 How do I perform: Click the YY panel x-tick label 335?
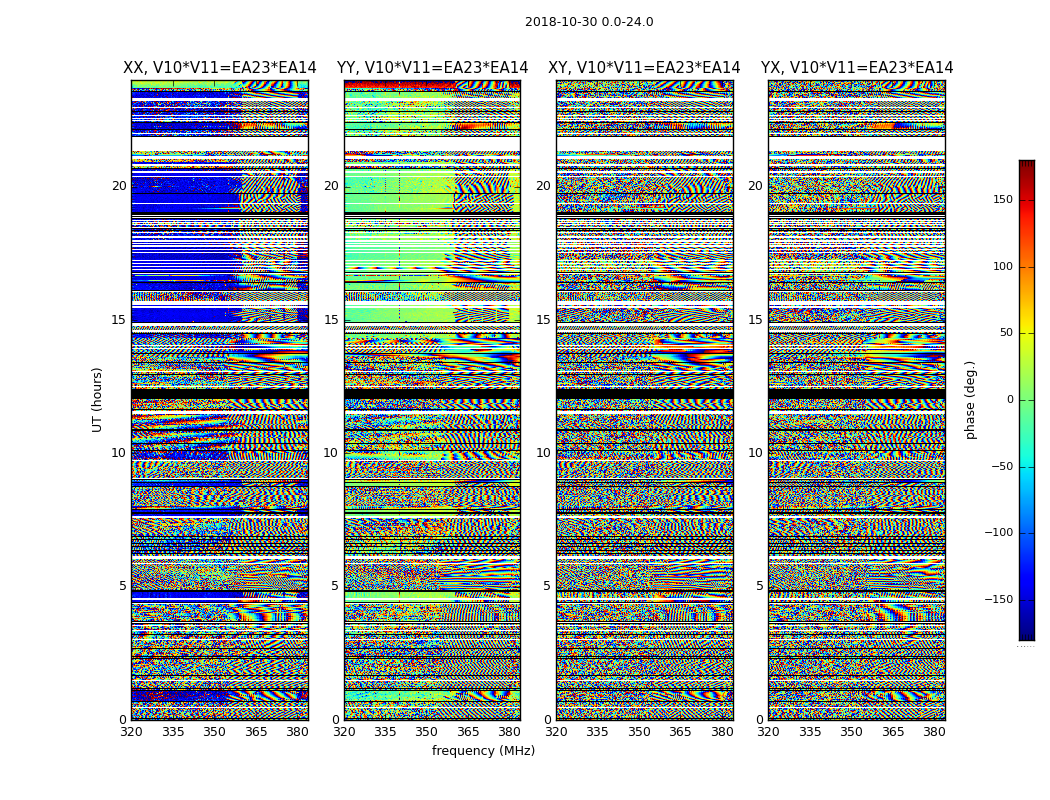[x=386, y=732]
